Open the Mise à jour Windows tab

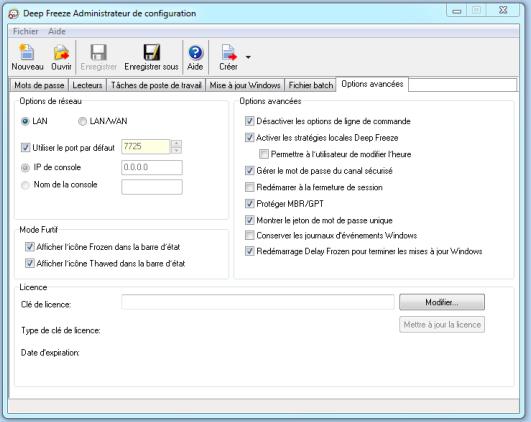(245, 85)
